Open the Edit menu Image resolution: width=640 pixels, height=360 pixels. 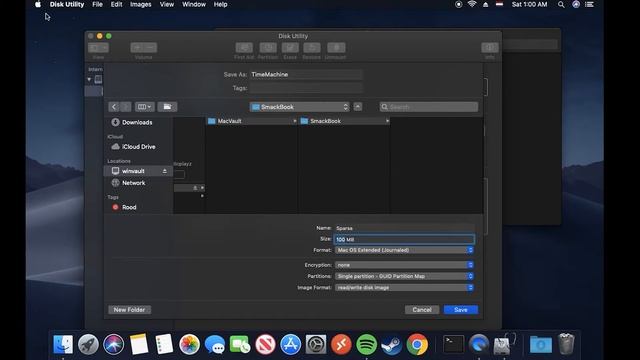116,4
